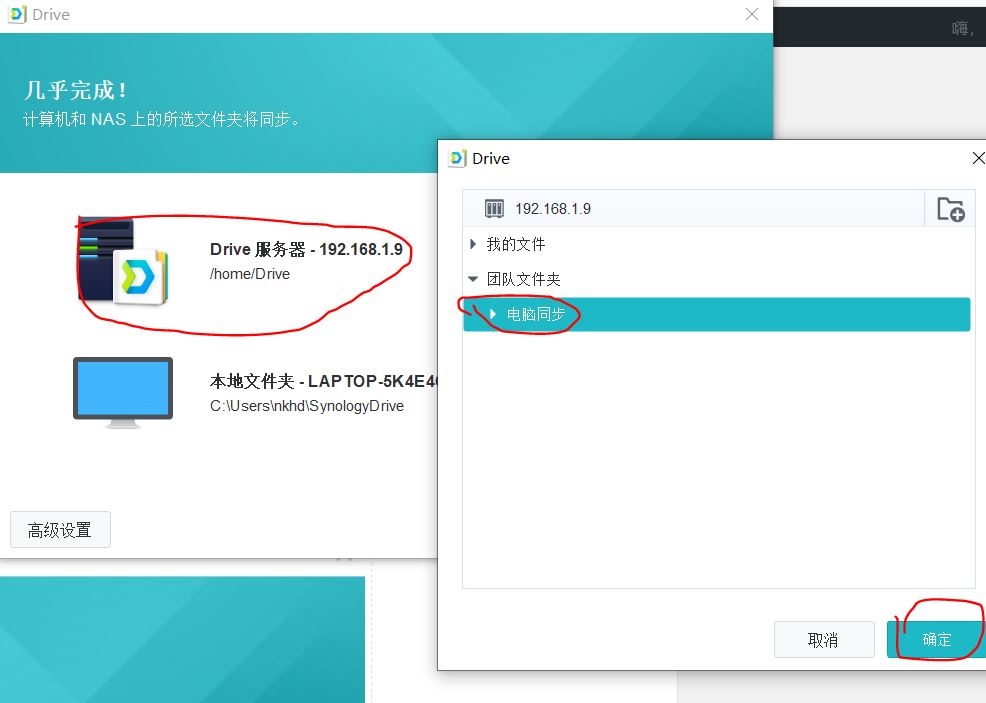Click the local folder monitor icon
The width and height of the screenshot is (986, 703).
coord(123,392)
